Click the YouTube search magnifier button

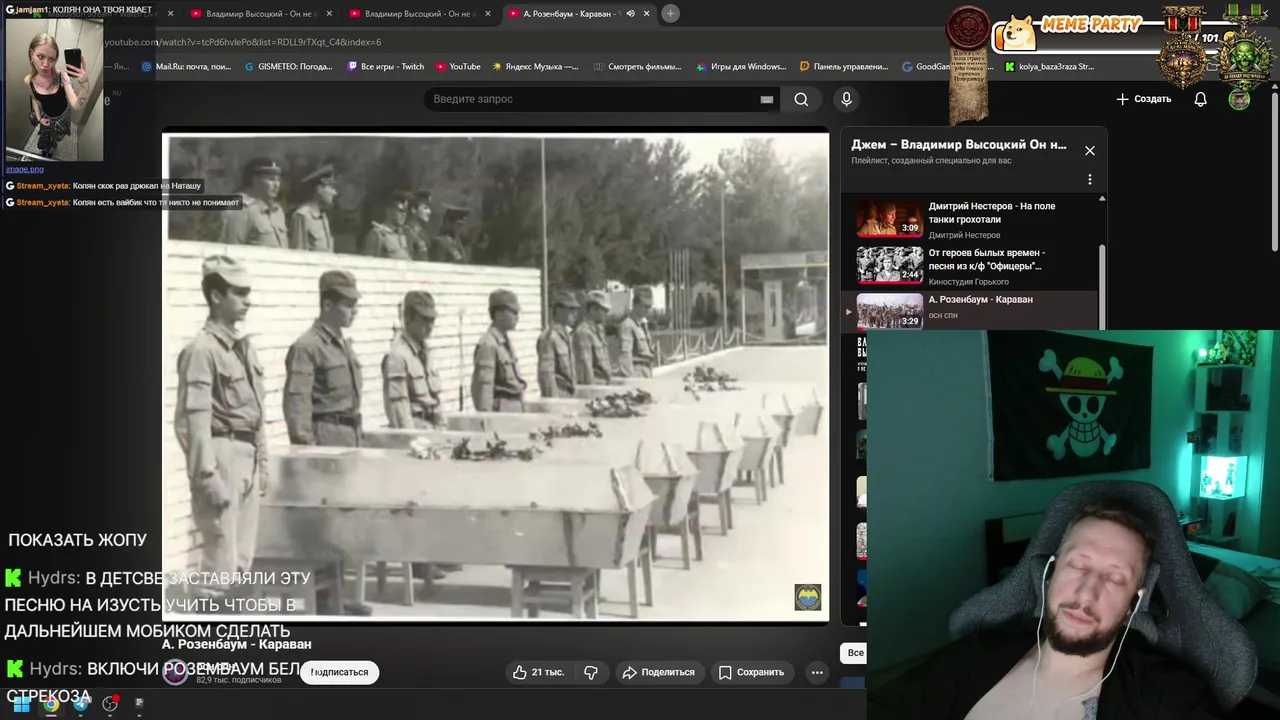801,99
